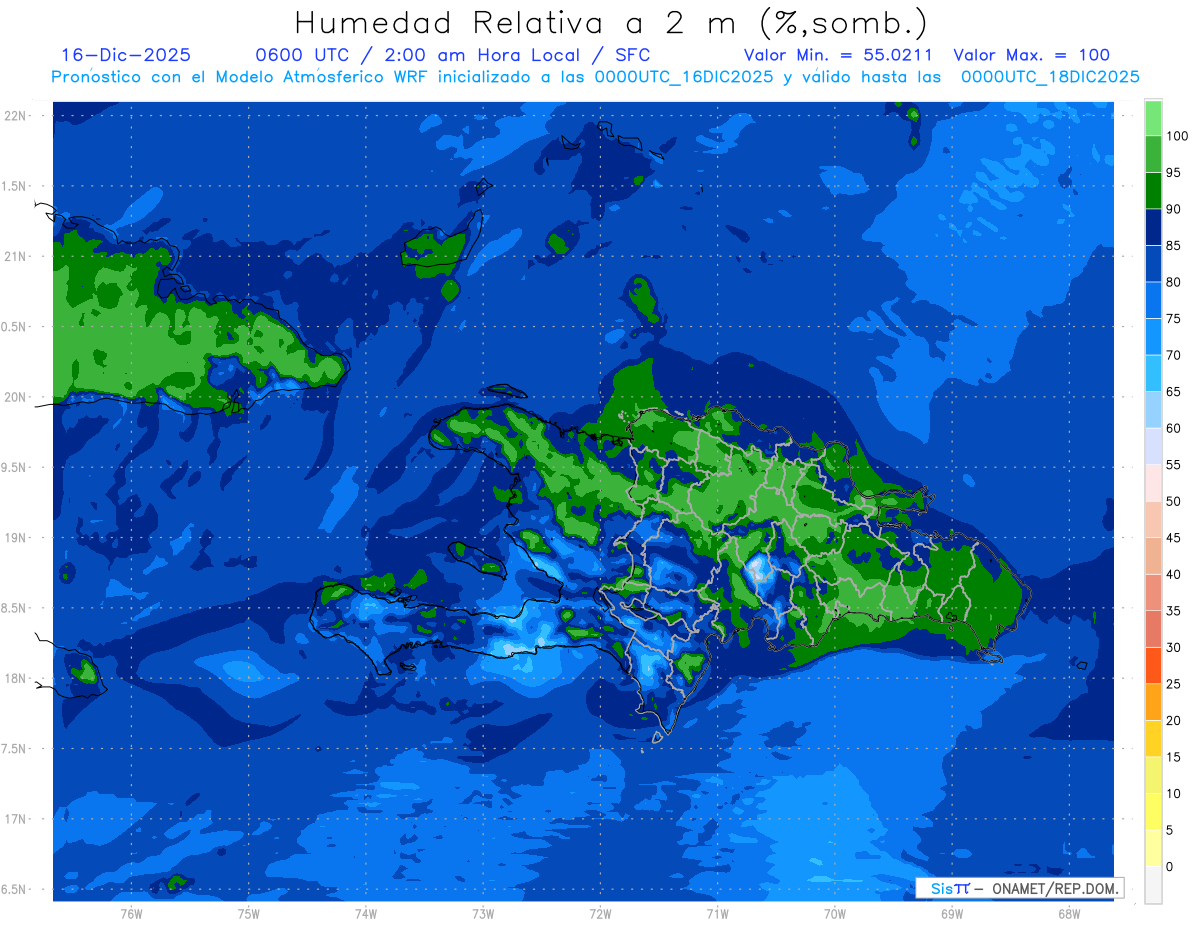Click the pale pink swatch between 50 and 55
This screenshot has height=927, width=1200.
(1153, 483)
